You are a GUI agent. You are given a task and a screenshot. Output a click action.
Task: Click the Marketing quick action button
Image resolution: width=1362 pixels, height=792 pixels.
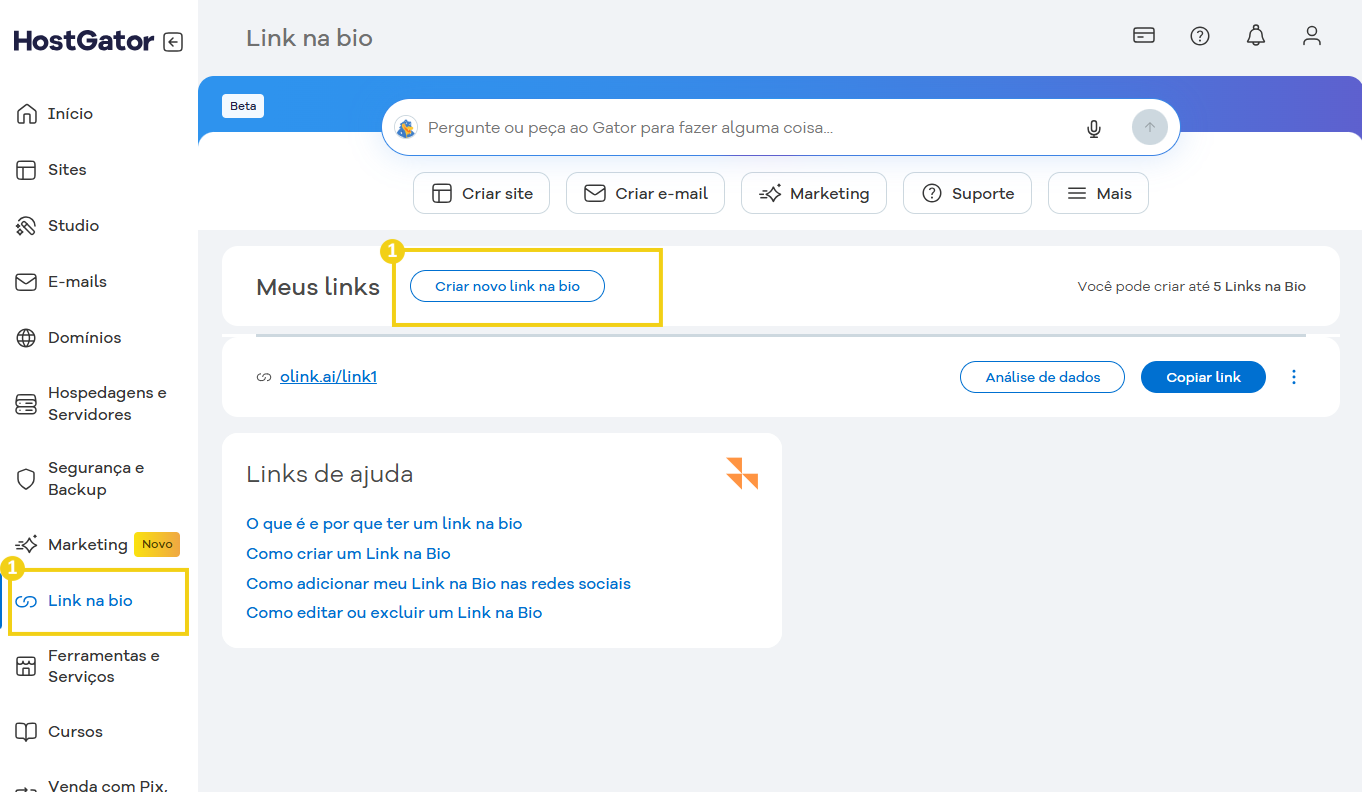coord(814,193)
